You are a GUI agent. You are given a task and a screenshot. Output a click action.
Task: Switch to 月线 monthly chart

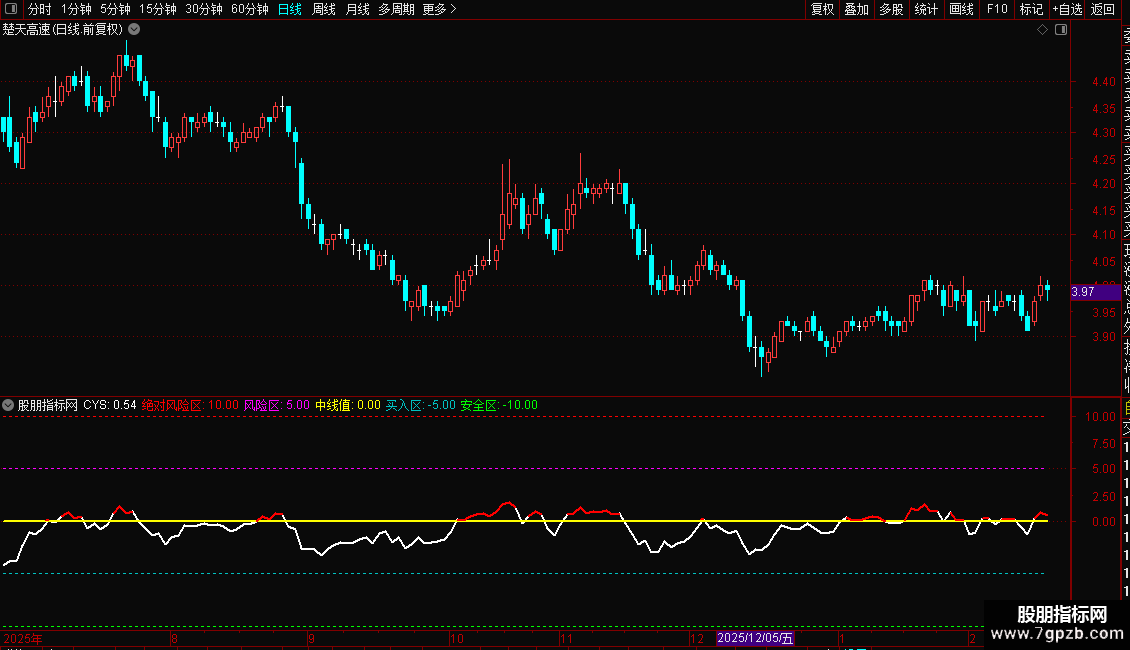pyautogui.click(x=357, y=9)
